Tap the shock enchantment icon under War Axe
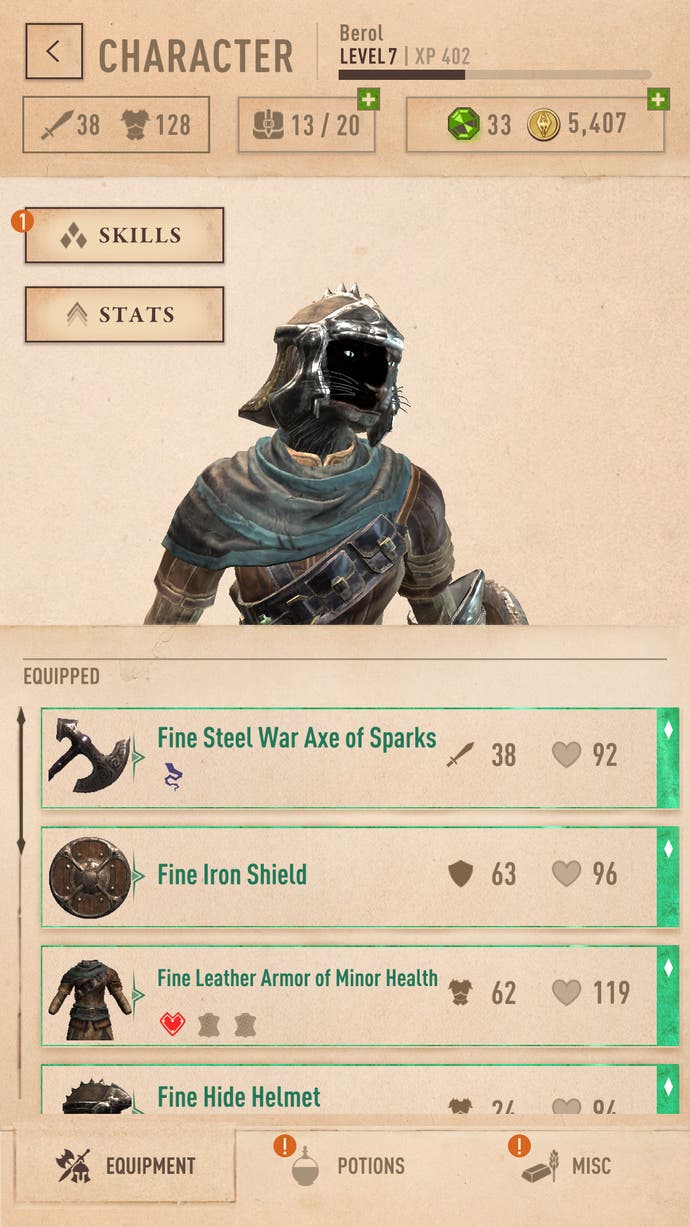The height and width of the screenshot is (1227, 690). coord(171,777)
